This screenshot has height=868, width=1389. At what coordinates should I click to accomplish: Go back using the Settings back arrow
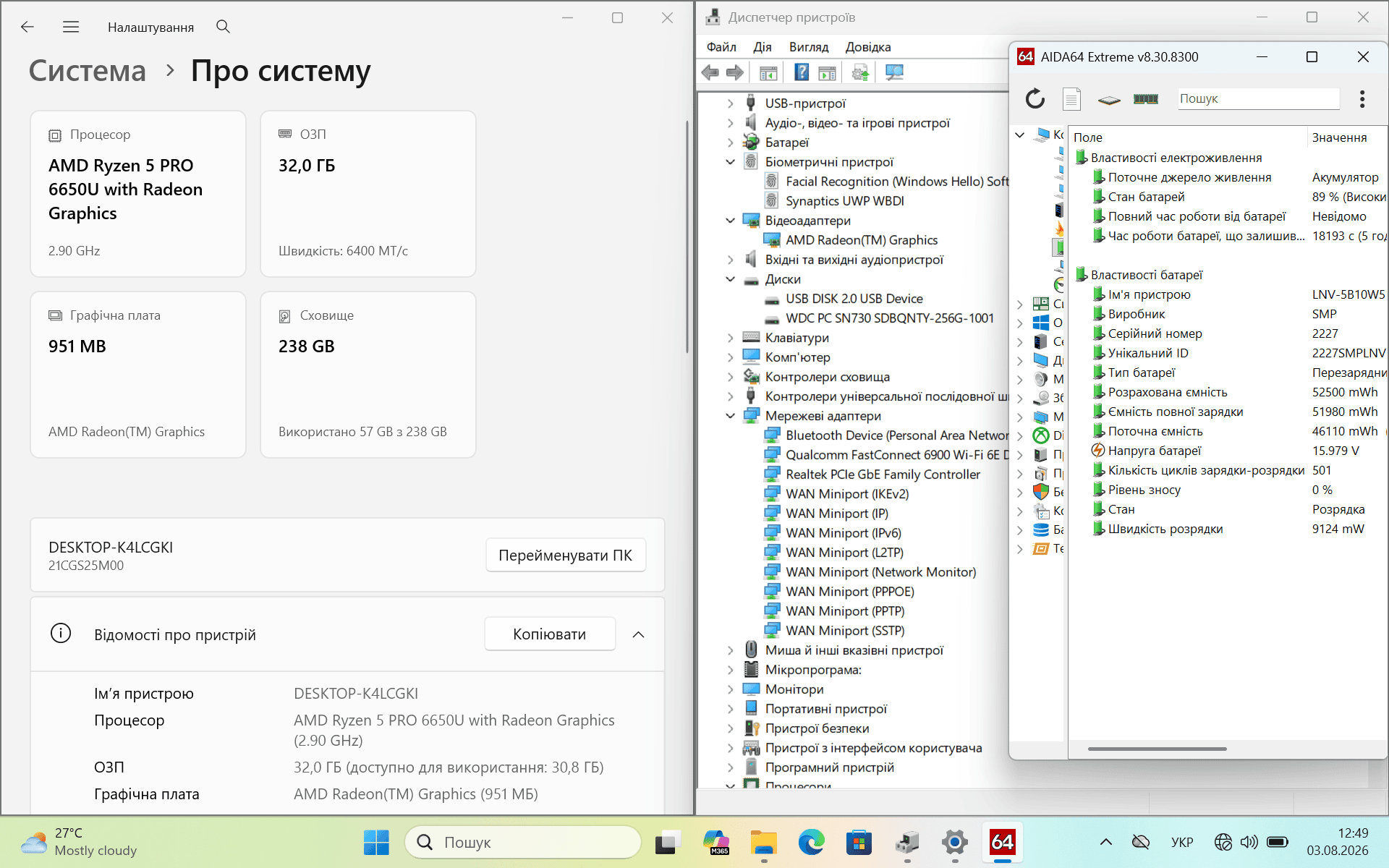point(27,27)
